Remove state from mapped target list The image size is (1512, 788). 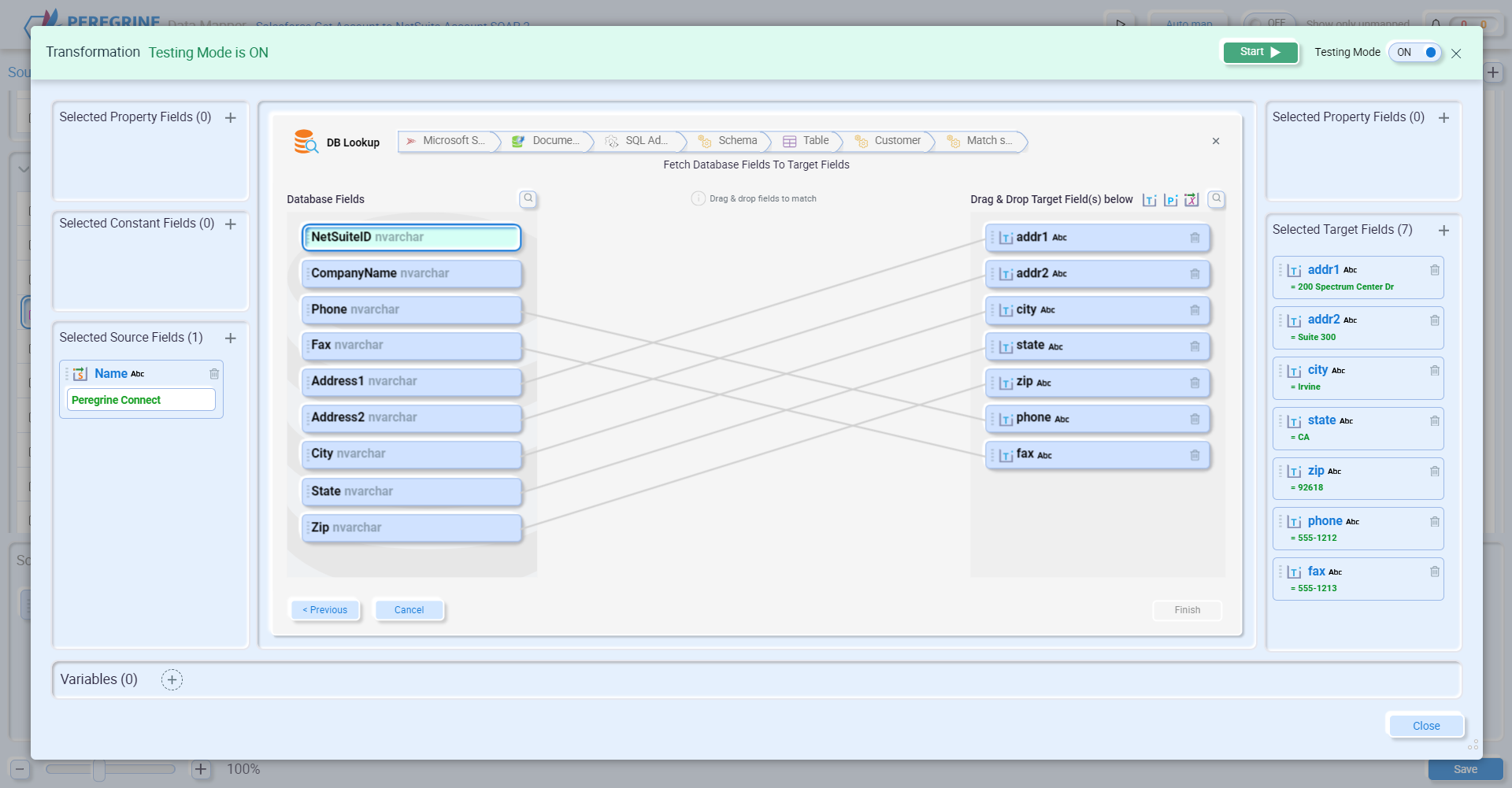1195,346
